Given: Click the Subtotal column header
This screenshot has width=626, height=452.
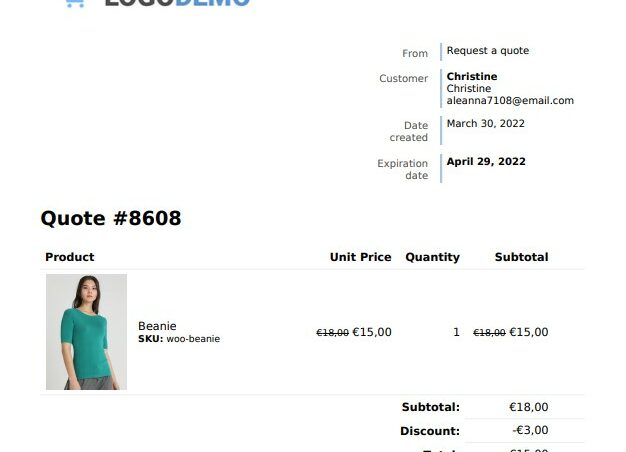Looking at the screenshot, I should click(521, 257).
